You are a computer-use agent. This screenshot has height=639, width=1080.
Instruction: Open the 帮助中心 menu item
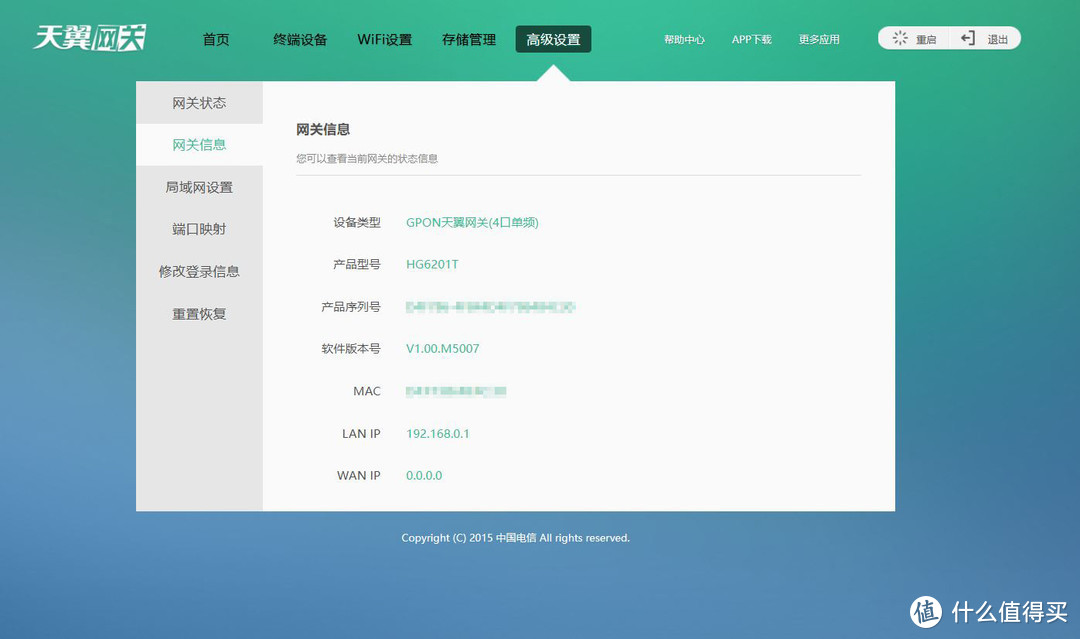click(684, 39)
